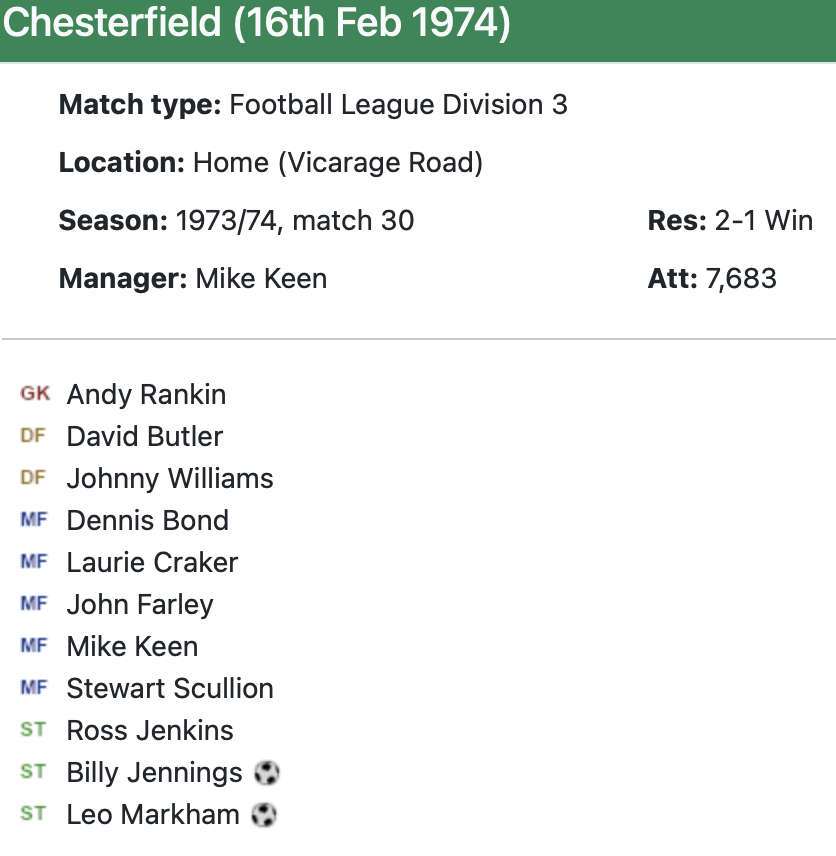Click the goal ball icon next to Billy Jennings
The width and height of the screenshot is (836, 856).
pyautogui.click(x=267, y=773)
